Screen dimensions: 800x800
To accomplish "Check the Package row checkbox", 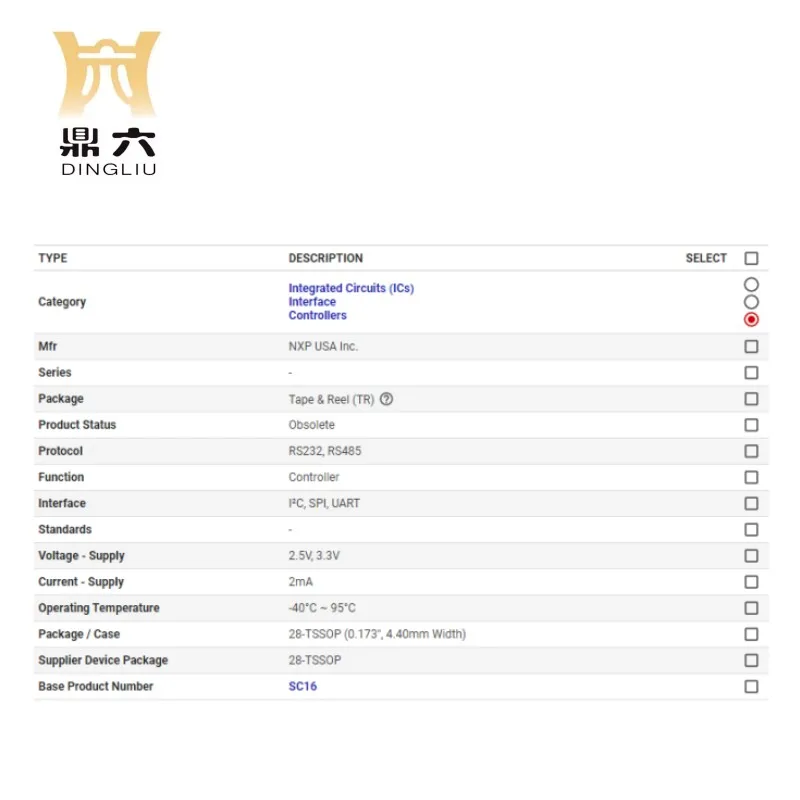I will [x=751, y=398].
